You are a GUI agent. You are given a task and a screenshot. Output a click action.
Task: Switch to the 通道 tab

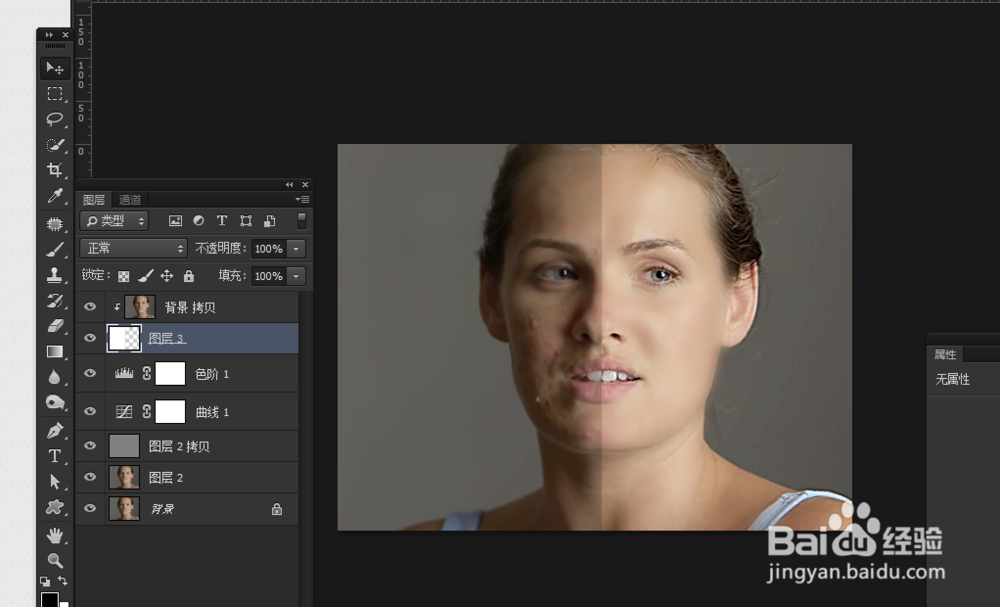point(130,200)
